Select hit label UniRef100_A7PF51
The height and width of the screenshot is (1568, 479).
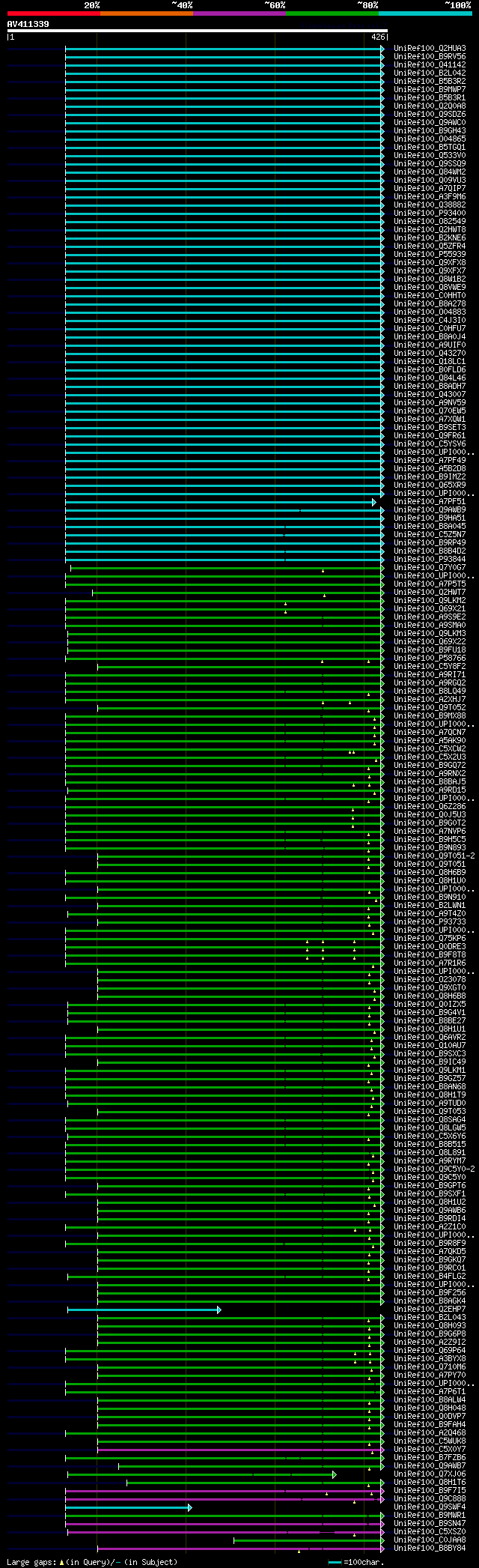pos(430,502)
